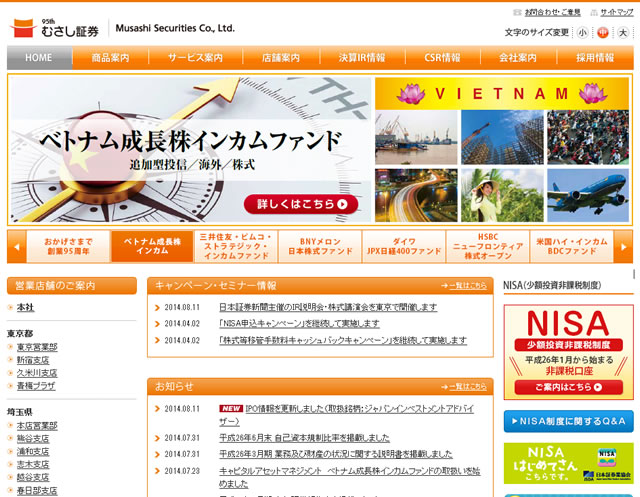This screenshot has height=497, width=640.
Task: Open the 熊谷支店 branch link
Action: pos(33,439)
